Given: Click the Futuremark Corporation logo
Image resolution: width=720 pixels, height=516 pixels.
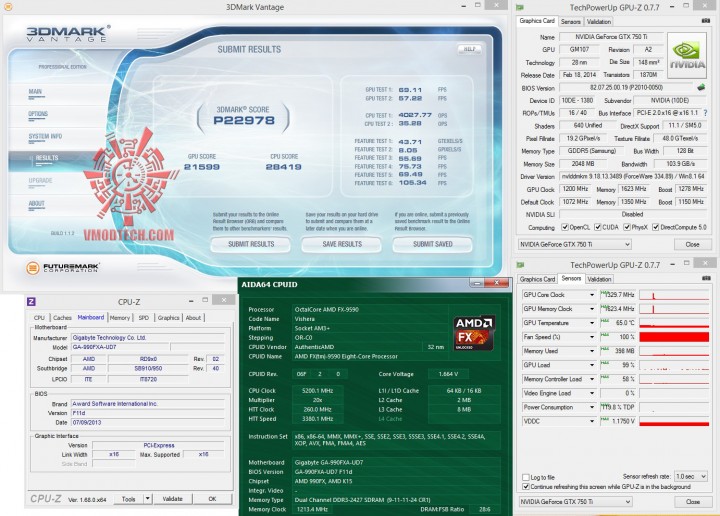Looking at the screenshot, I should click(x=63, y=267).
